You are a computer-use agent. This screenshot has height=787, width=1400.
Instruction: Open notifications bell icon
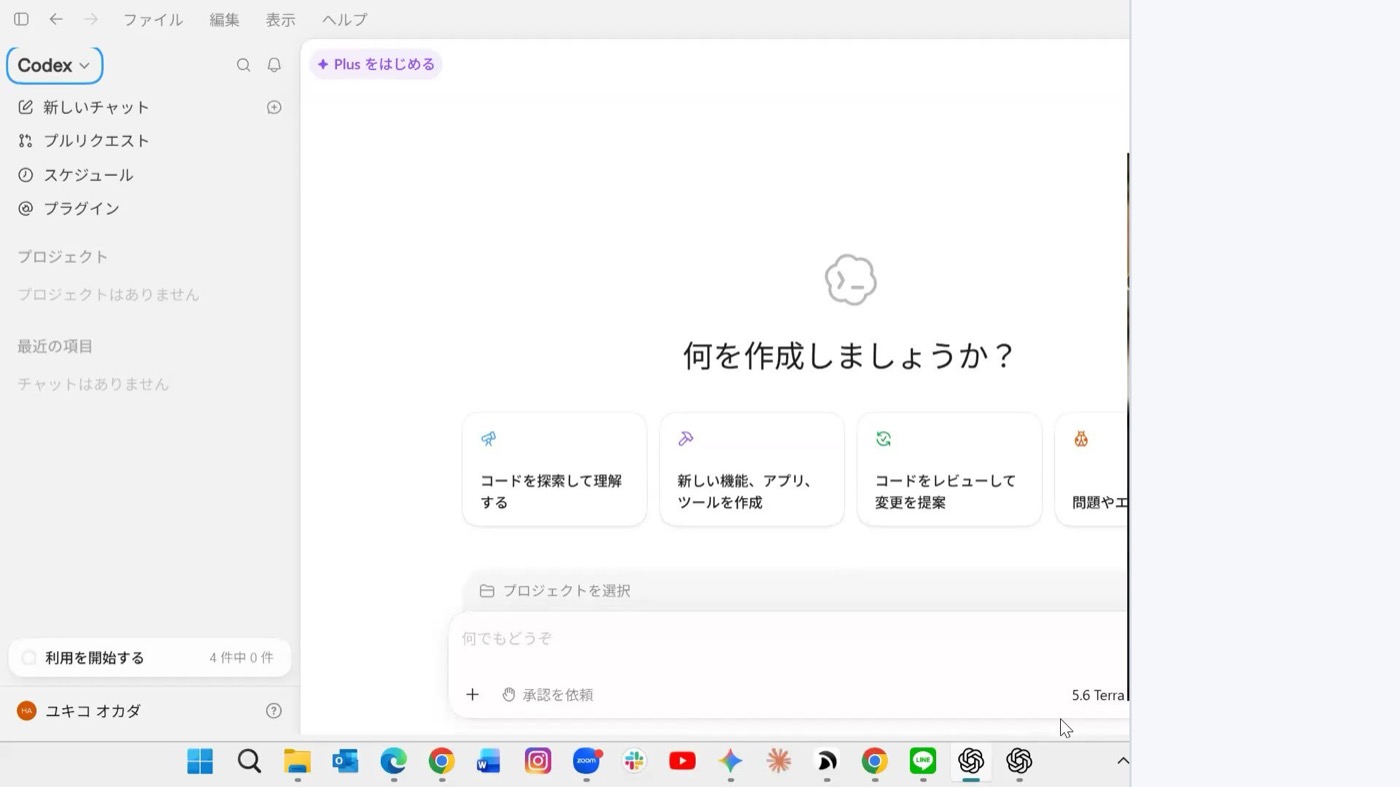[274, 65]
